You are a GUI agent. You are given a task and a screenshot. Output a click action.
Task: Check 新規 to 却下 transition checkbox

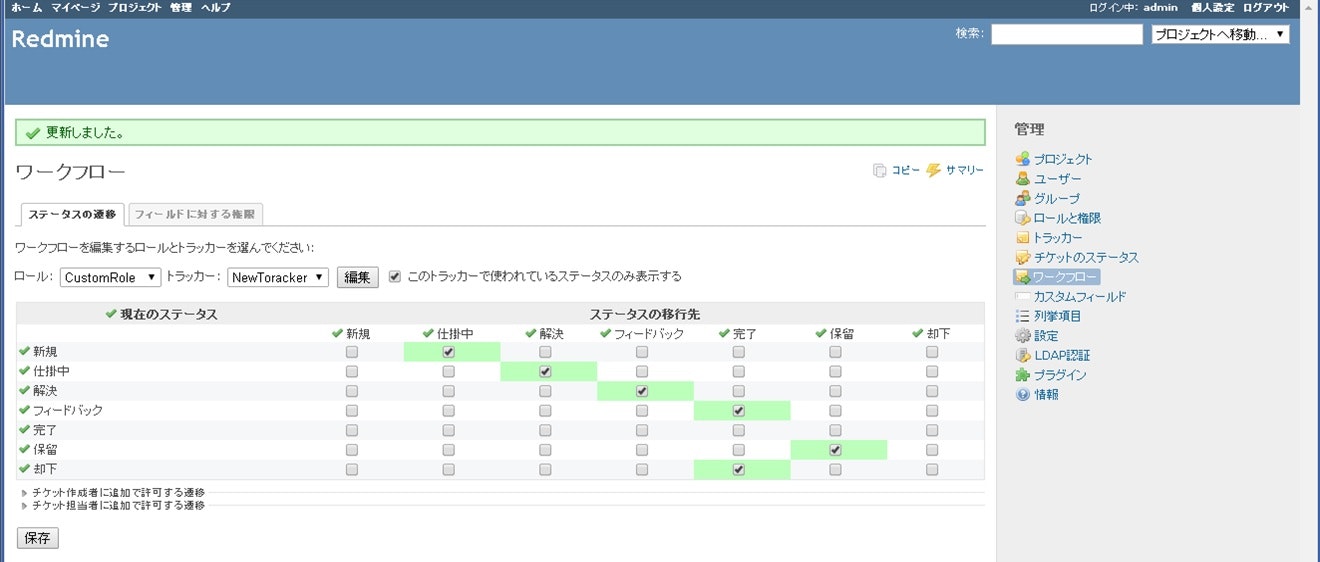coord(932,352)
